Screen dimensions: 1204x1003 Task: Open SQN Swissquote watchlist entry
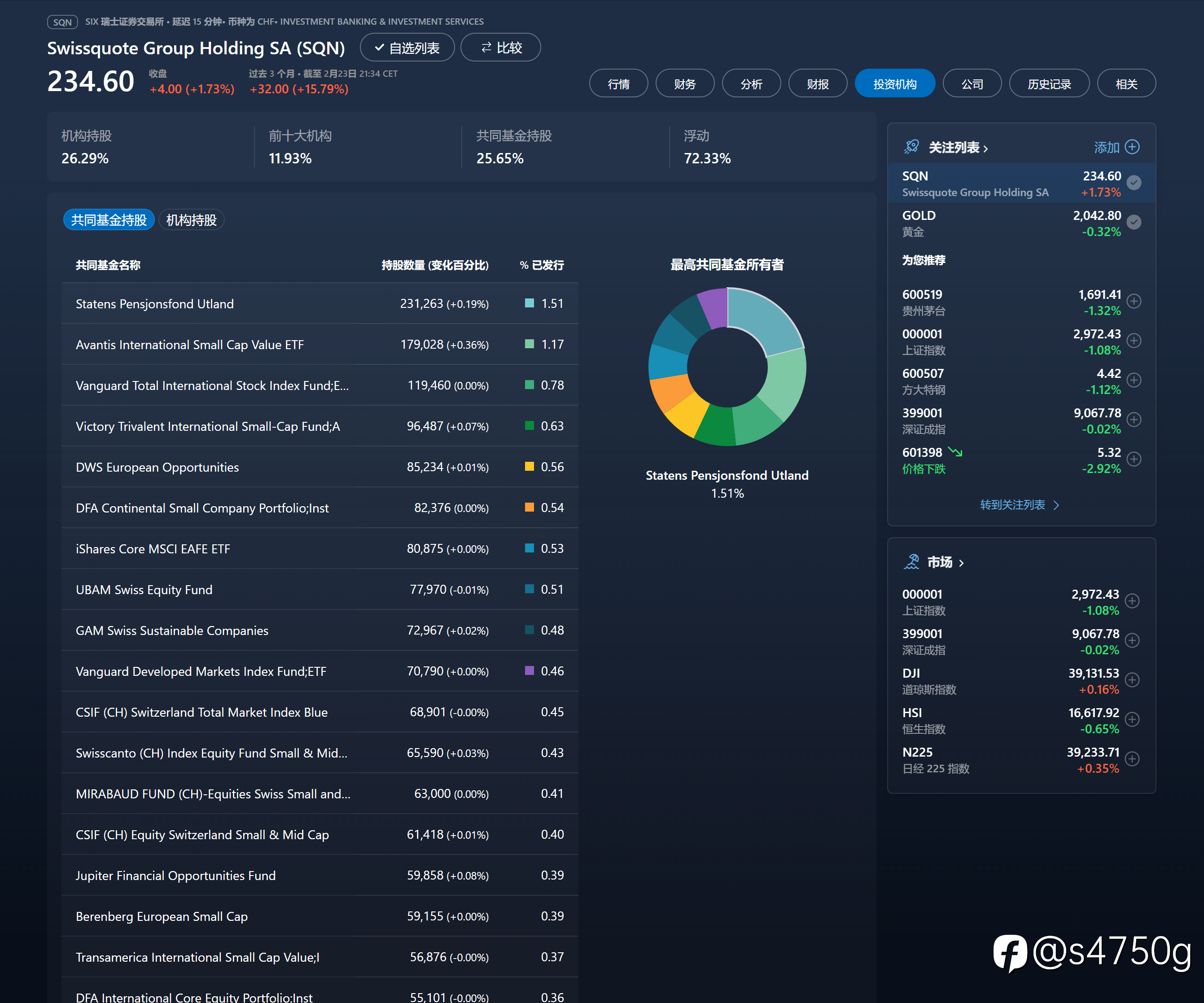(x=1021, y=183)
